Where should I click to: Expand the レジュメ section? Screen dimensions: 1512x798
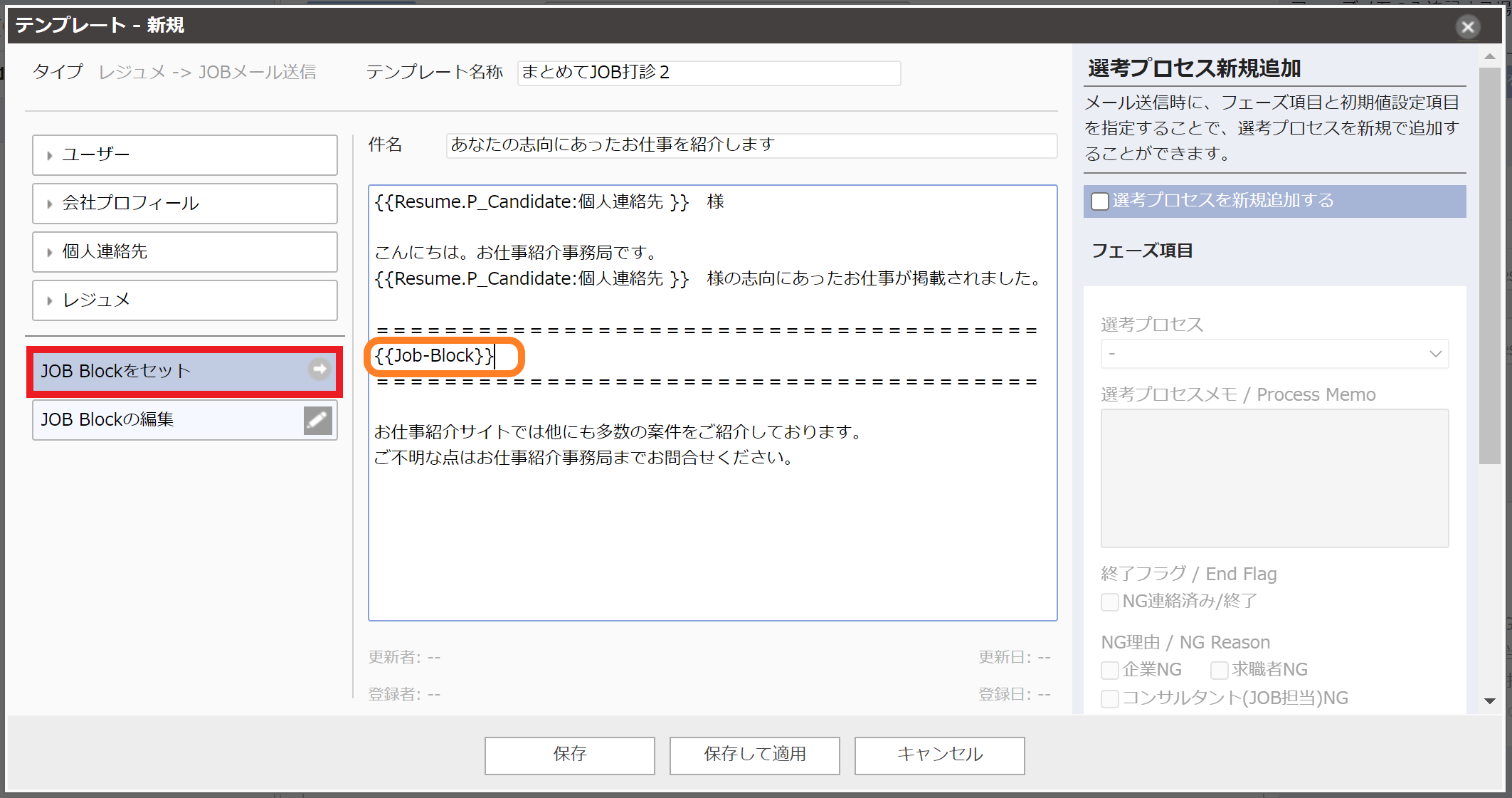(184, 300)
